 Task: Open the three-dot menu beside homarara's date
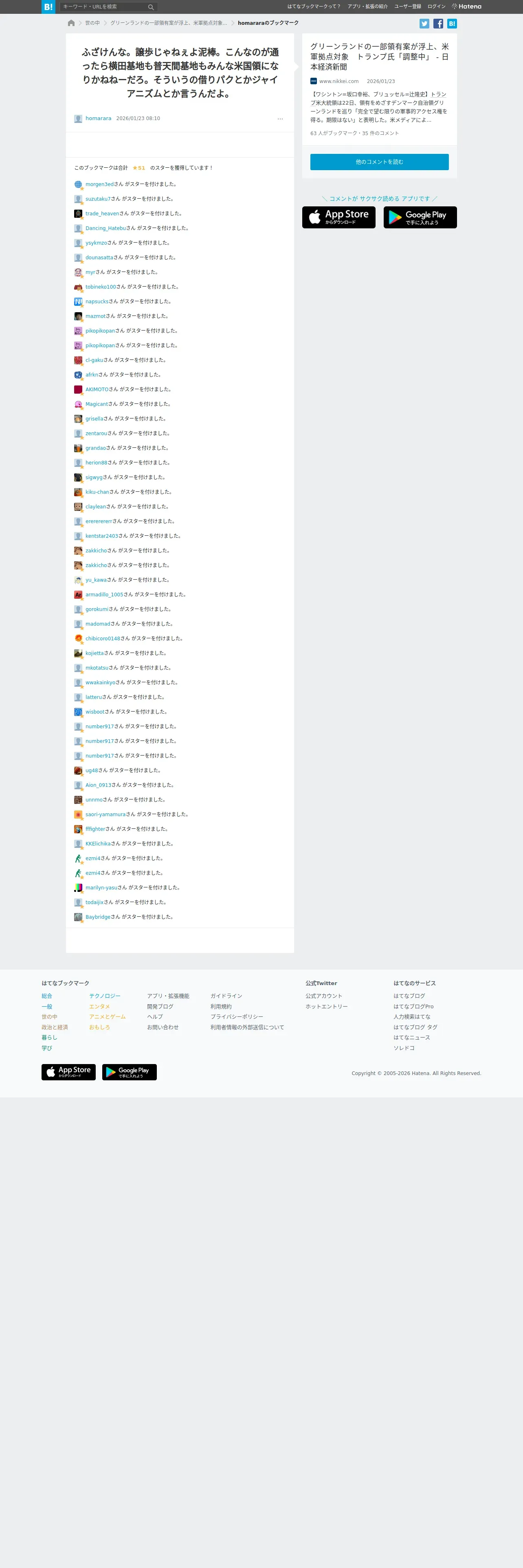[280, 119]
